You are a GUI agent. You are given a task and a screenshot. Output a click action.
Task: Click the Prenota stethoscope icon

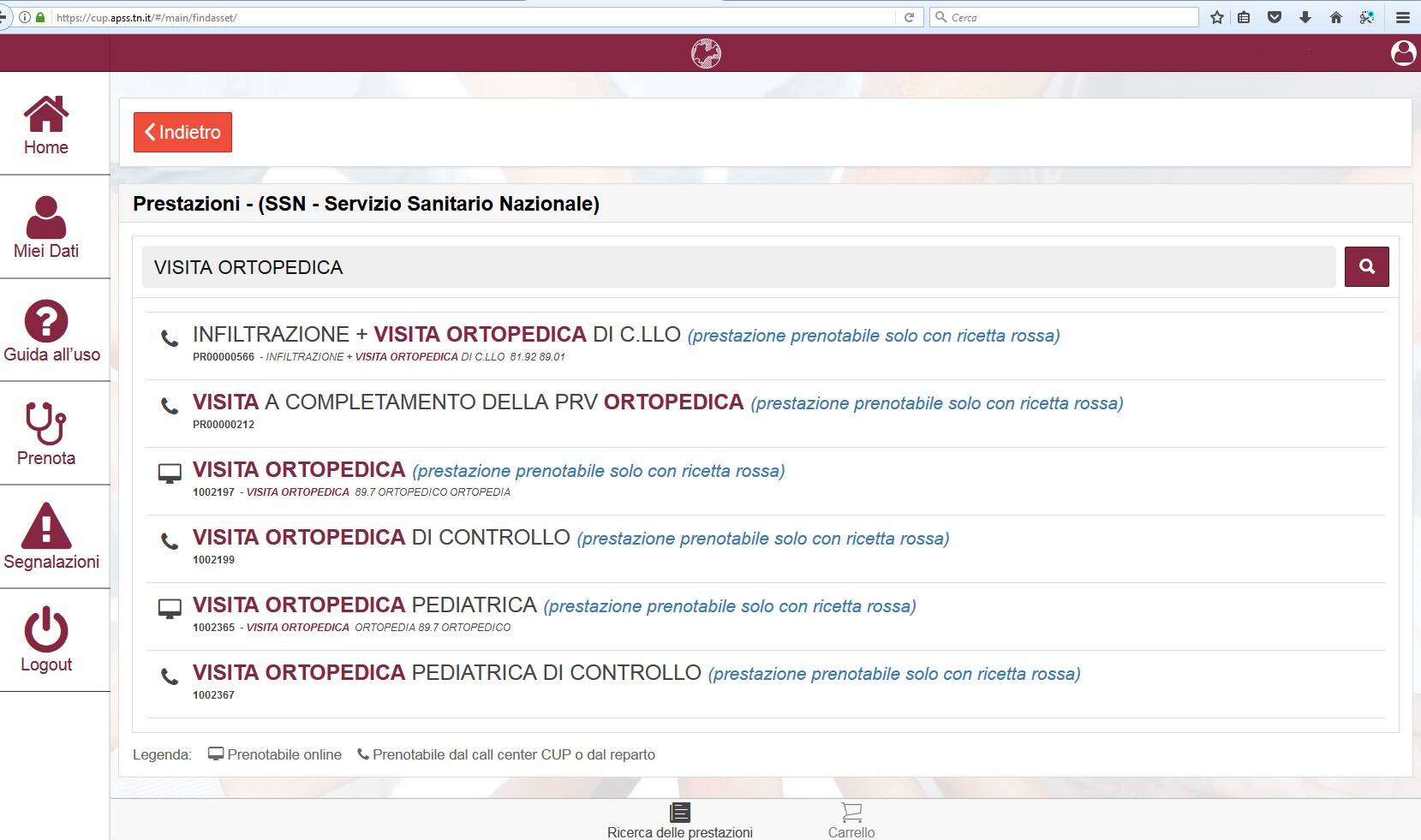pyautogui.click(x=45, y=425)
